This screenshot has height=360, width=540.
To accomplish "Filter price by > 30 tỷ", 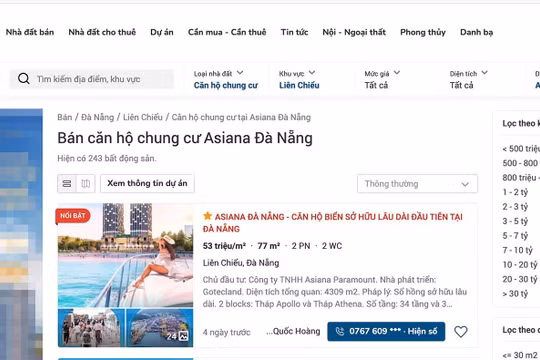I will coord(515,294).
